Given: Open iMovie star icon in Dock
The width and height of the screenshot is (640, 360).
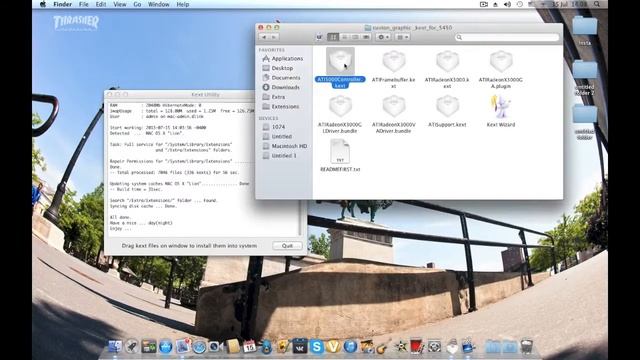Looking at the screenshot, I should point(400,347).
